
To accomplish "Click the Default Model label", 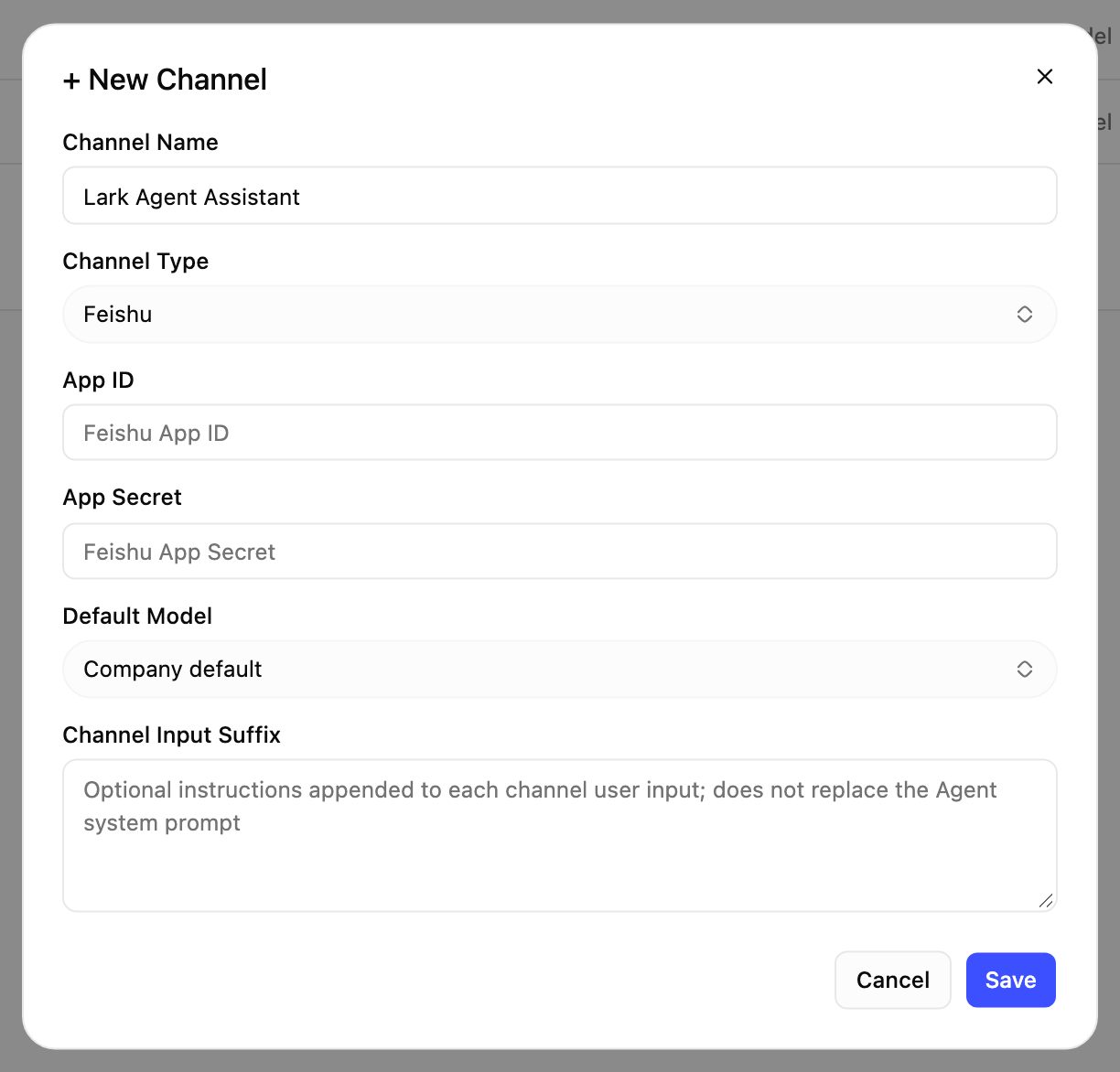I will tap(138, 616).
